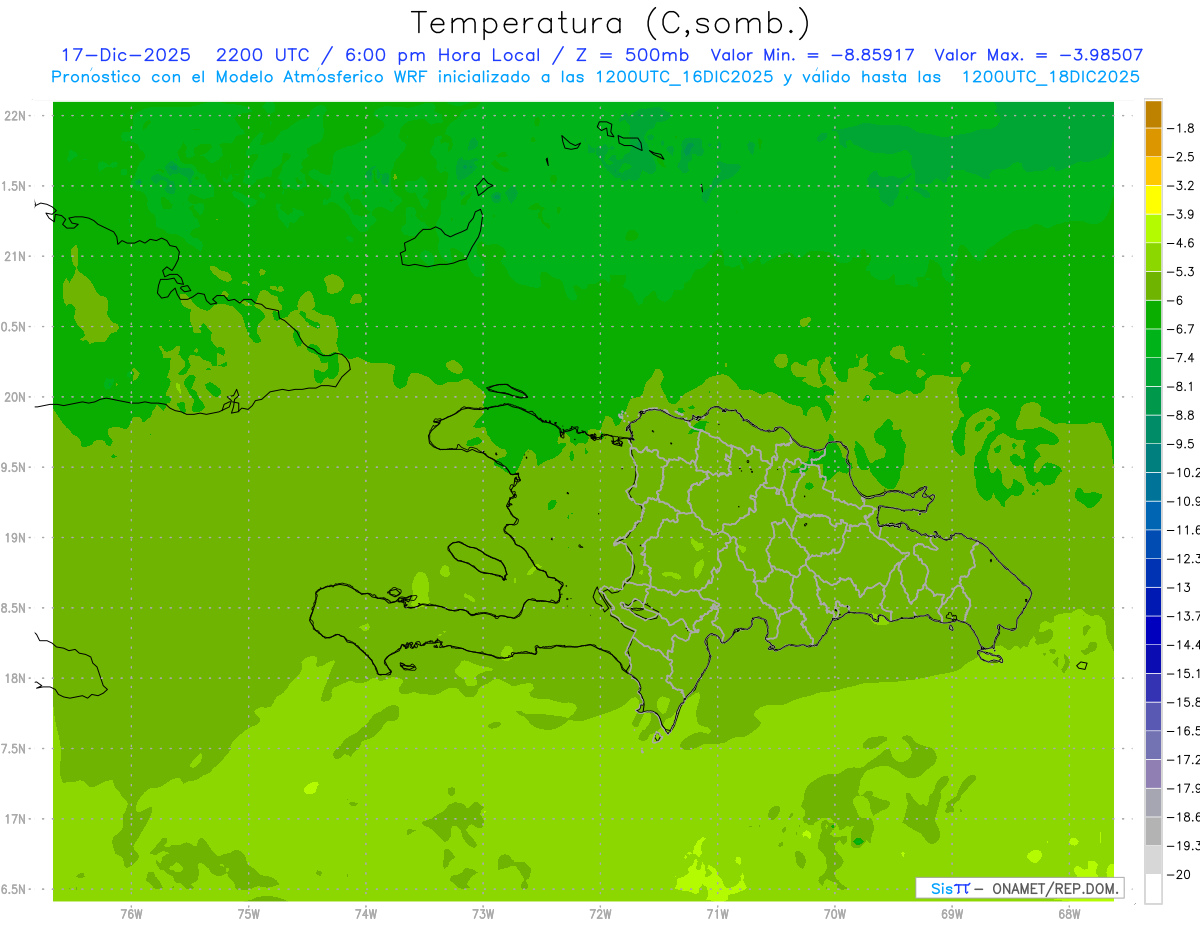Pick the dark blue swatch between -13.7 and -14.4

1153,630
